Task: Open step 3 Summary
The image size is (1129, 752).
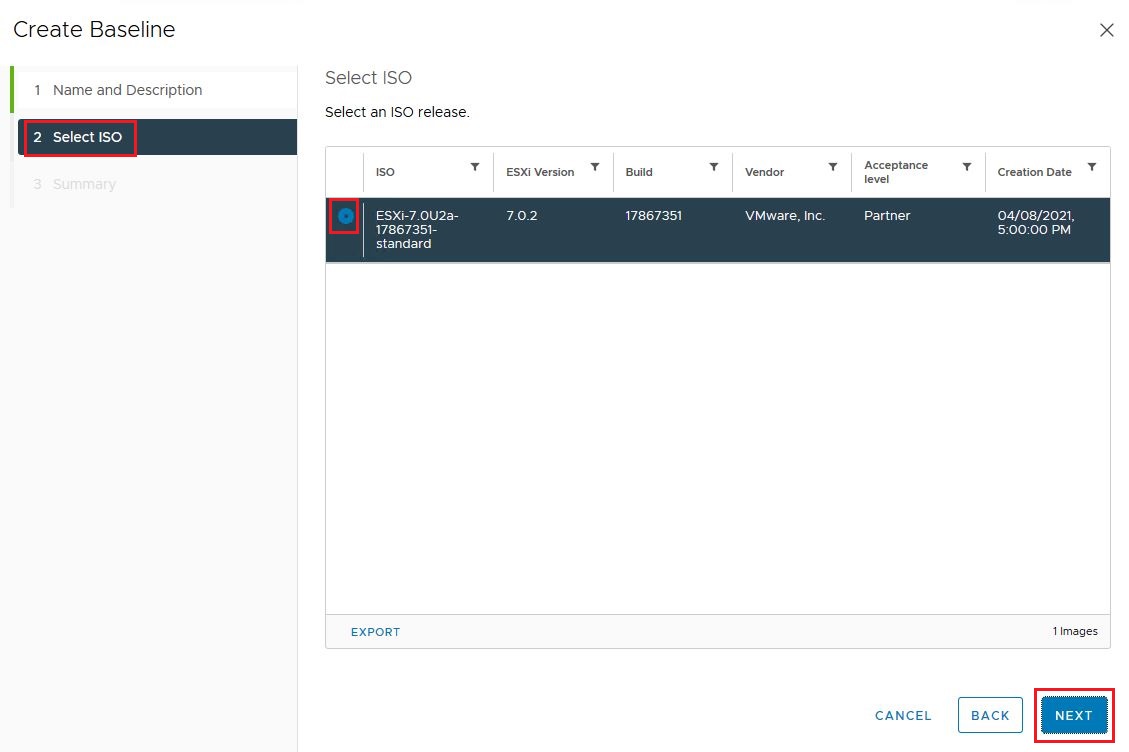Action: click(84, 184)
